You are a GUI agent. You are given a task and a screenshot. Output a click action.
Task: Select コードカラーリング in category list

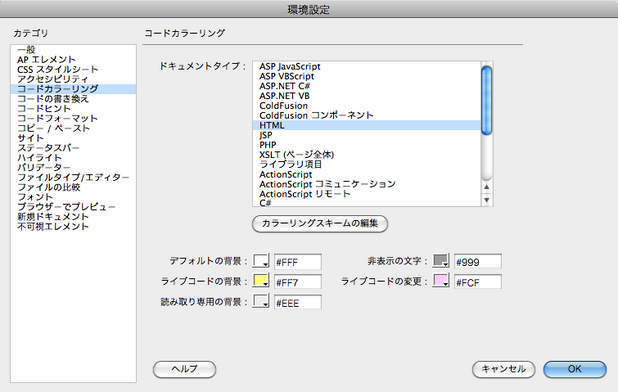pos(73,89)
